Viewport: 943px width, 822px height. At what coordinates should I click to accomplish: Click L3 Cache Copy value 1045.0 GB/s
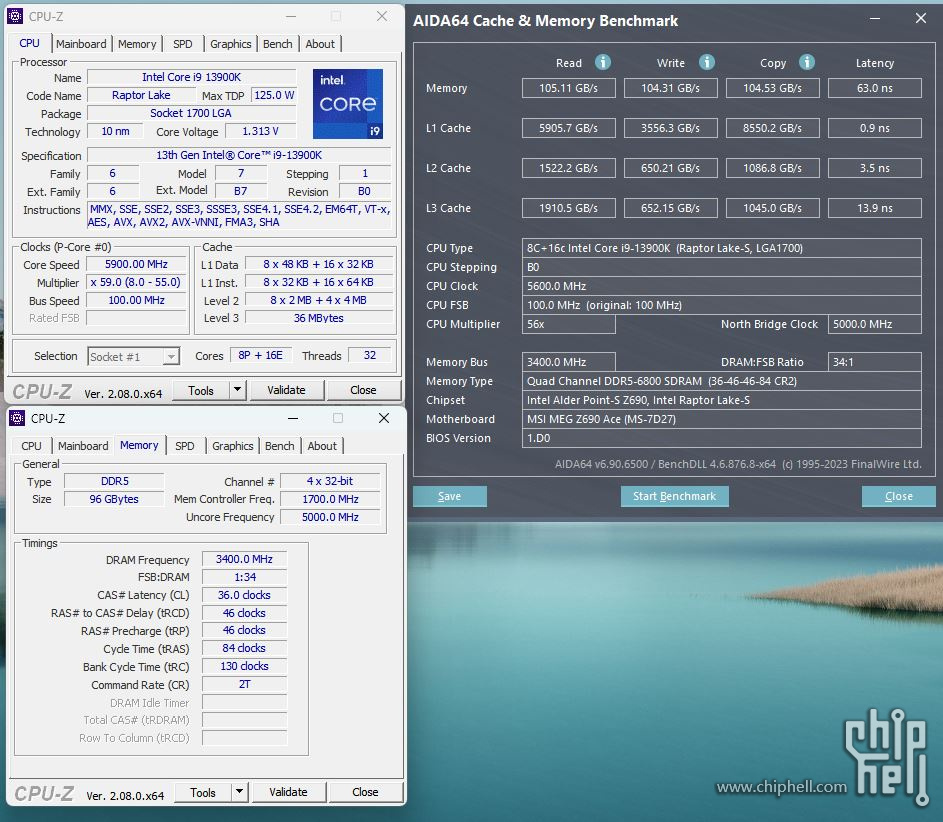773,208
